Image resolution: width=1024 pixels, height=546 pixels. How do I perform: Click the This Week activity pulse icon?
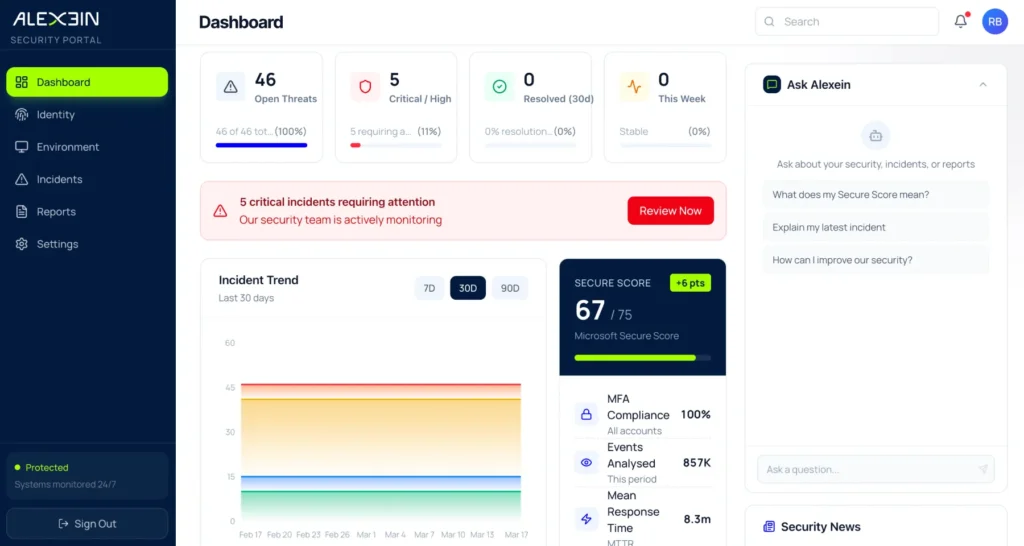634,87
